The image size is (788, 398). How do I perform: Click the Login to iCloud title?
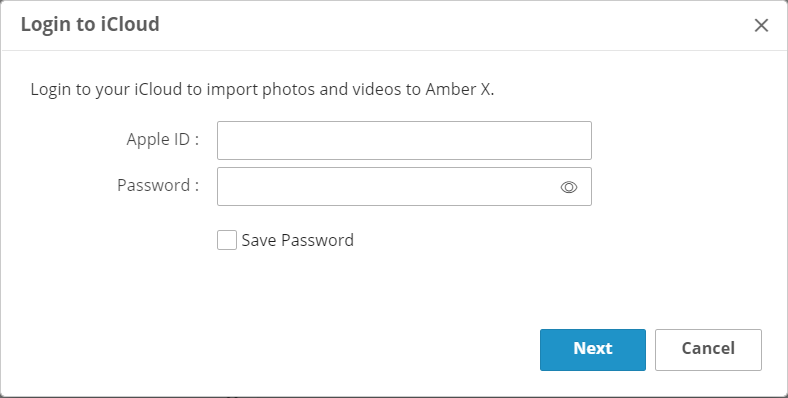[x=90, y=24]
